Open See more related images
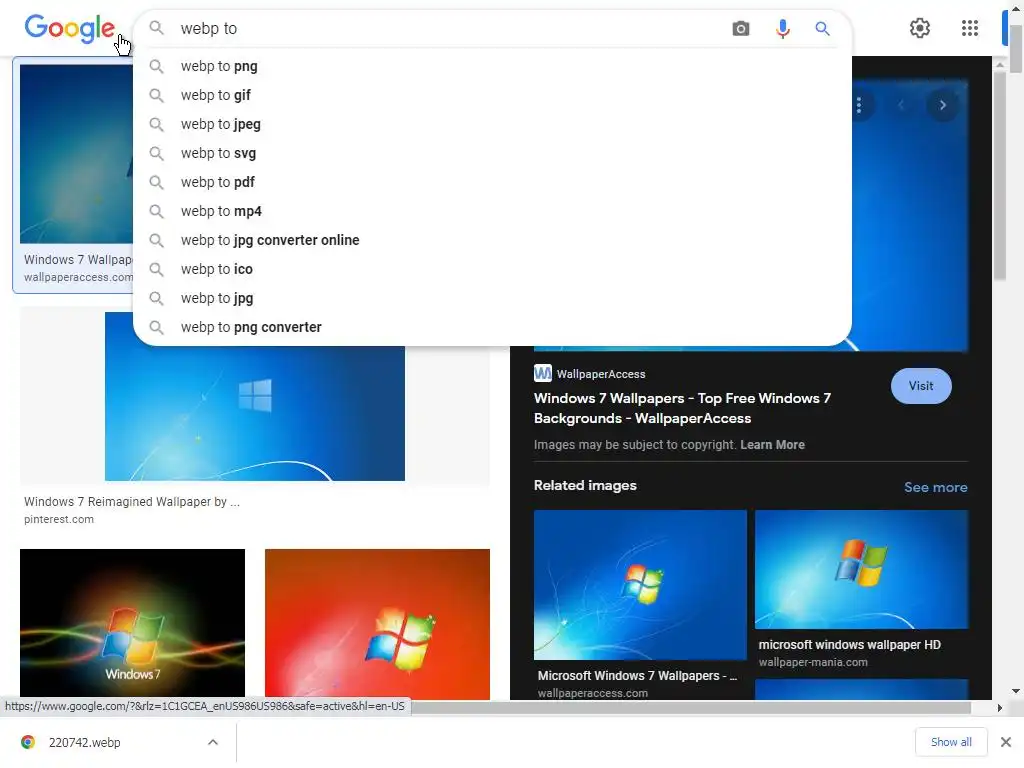The height and width of the screenshot is (768, 1024). pyautogui.click(x=935, y=487)
